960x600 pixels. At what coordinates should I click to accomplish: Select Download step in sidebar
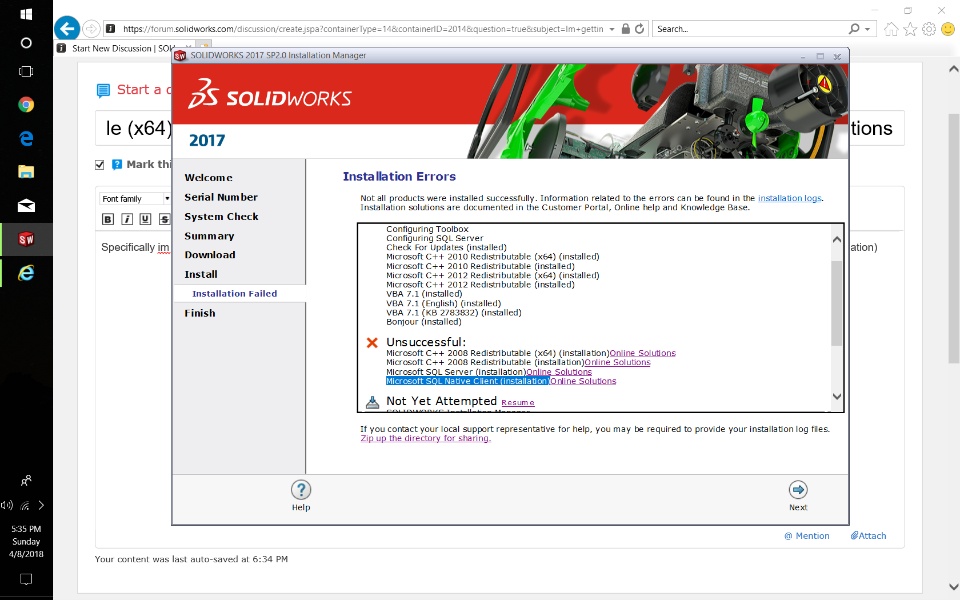[x=209, y=255]
